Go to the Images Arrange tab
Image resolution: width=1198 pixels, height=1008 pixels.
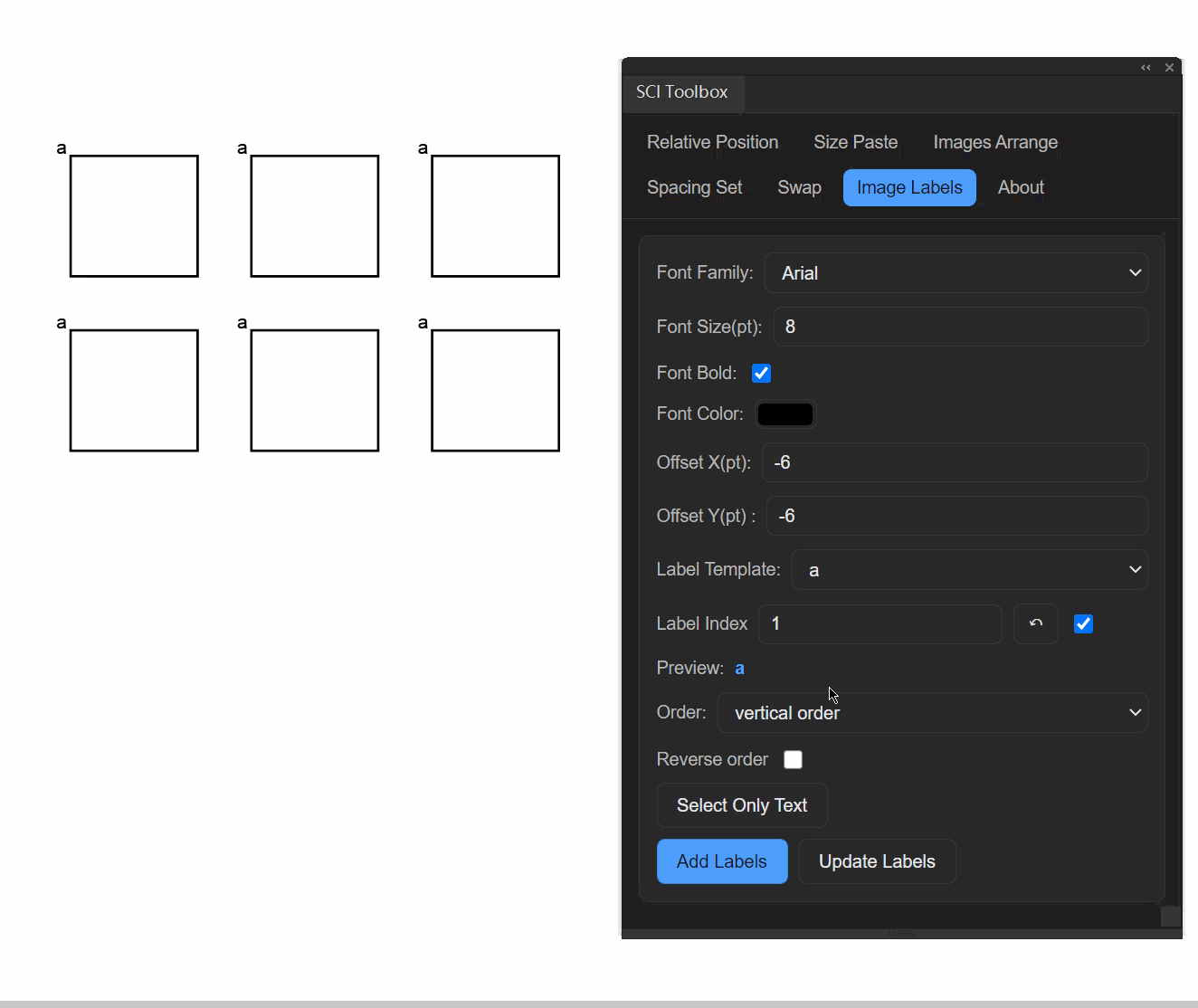coord(994,142)
